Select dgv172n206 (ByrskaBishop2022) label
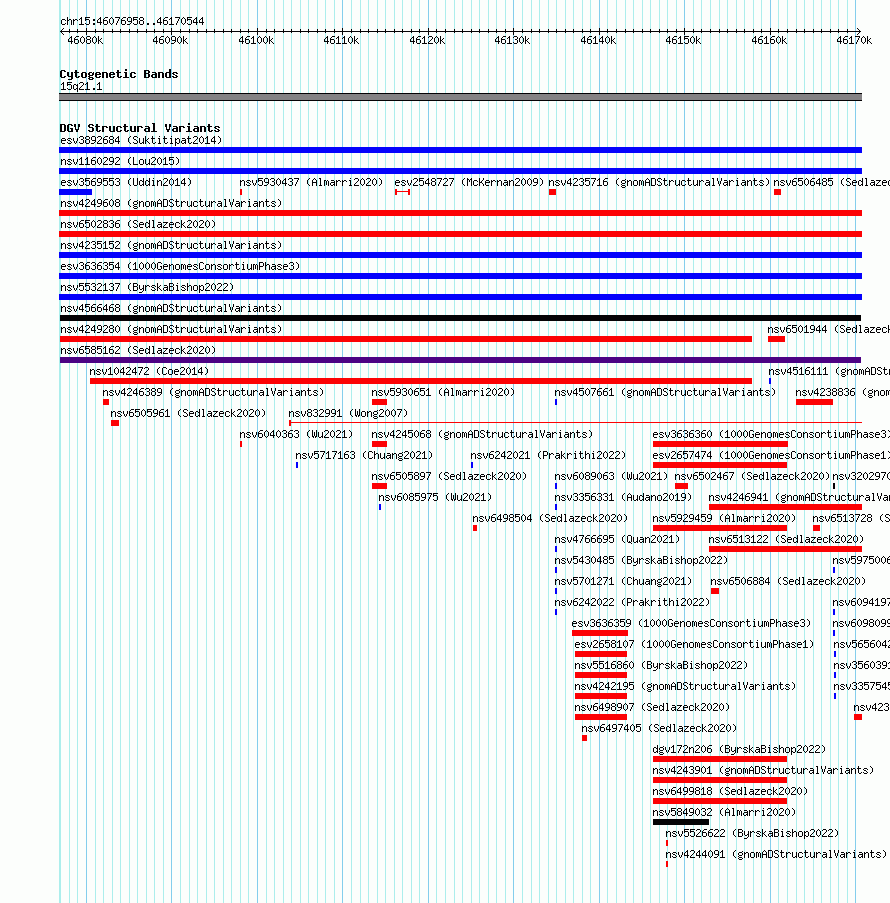Screen dimensions: 890x903 (x=739, y=750)
